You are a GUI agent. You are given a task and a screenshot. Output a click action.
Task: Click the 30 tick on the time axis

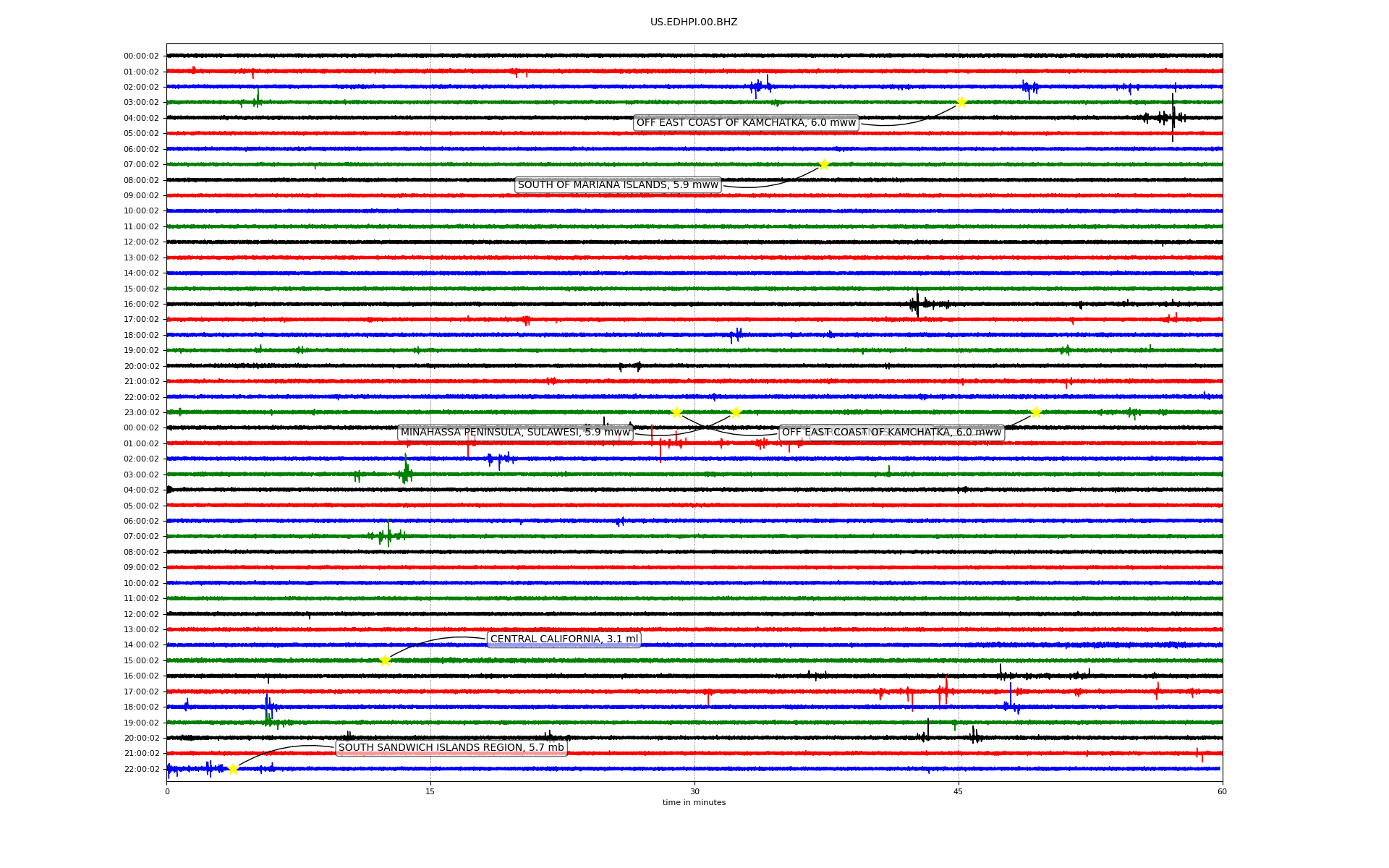click(694, 791)
